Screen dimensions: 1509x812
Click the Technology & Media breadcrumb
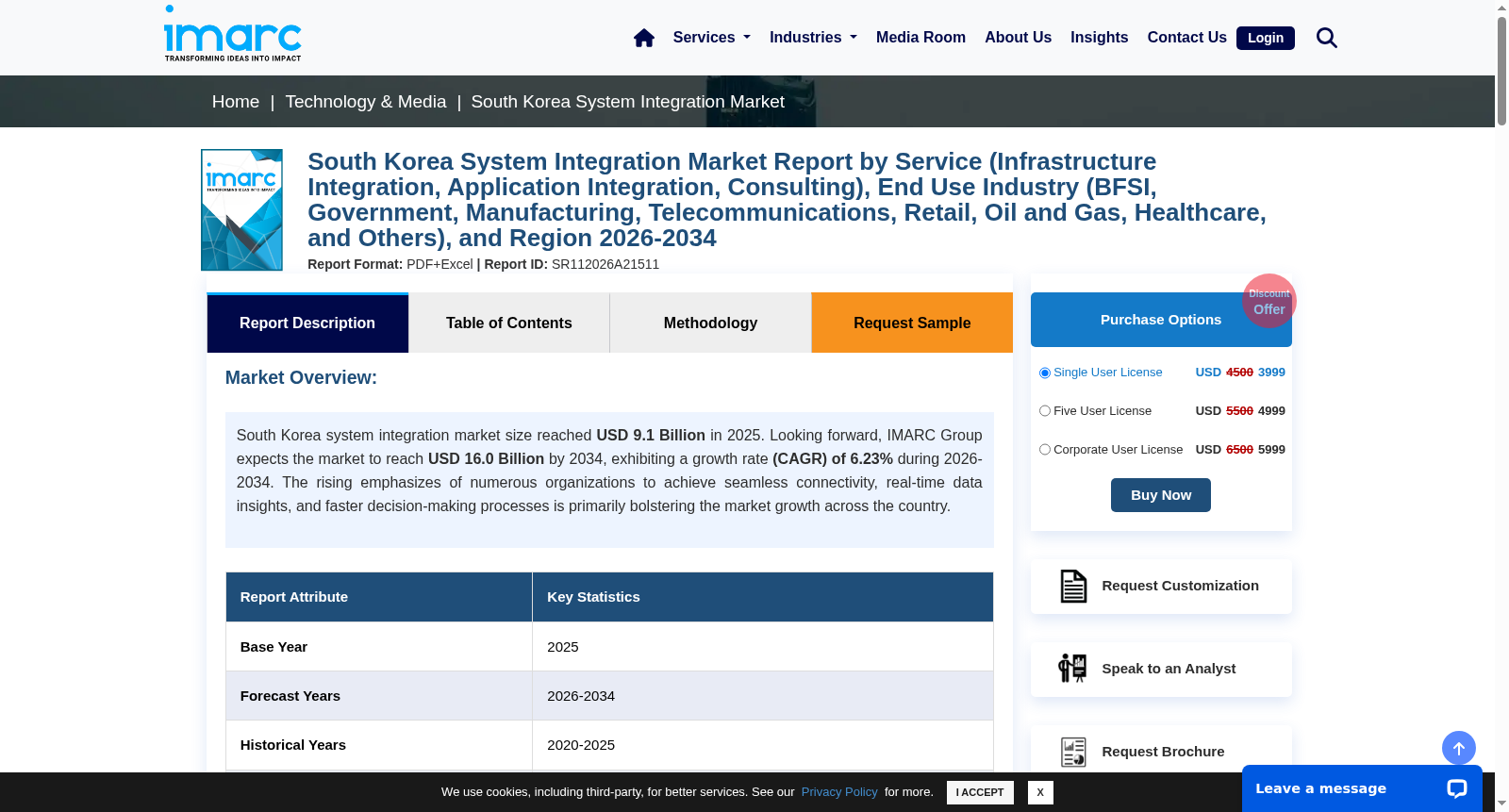point(366,102)
